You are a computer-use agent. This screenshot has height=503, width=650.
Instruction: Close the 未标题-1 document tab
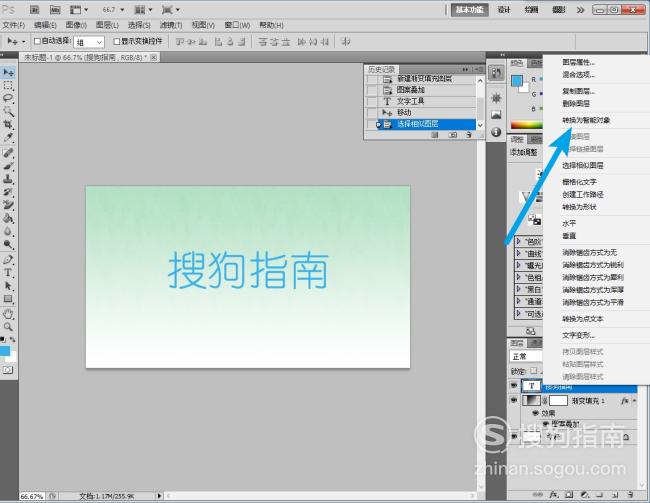pyautogui.click(x=153, y=57)
